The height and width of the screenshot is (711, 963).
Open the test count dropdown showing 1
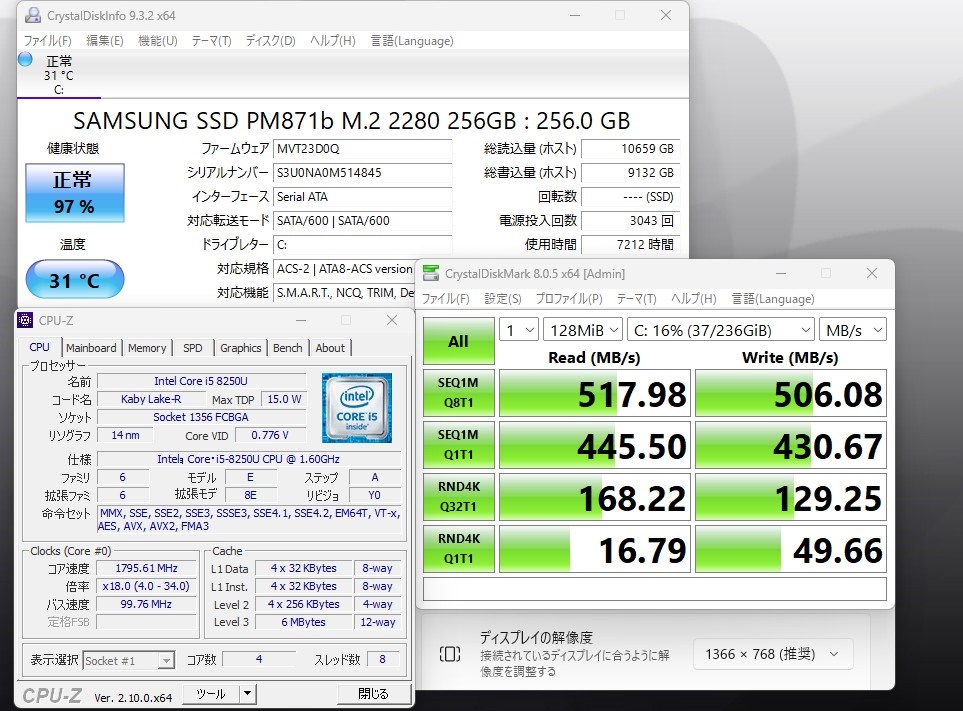[x=519, y=330]
